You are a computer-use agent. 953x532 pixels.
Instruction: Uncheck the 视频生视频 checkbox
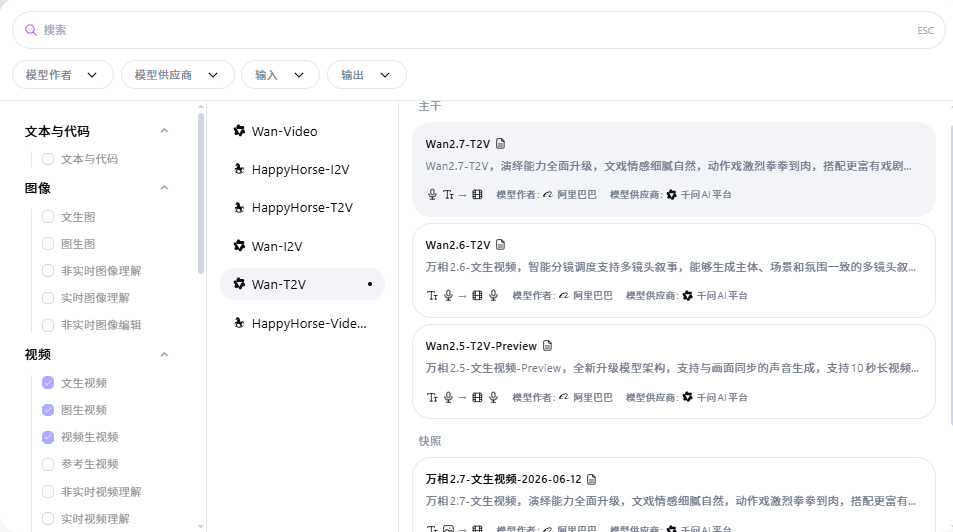[48, 437]
